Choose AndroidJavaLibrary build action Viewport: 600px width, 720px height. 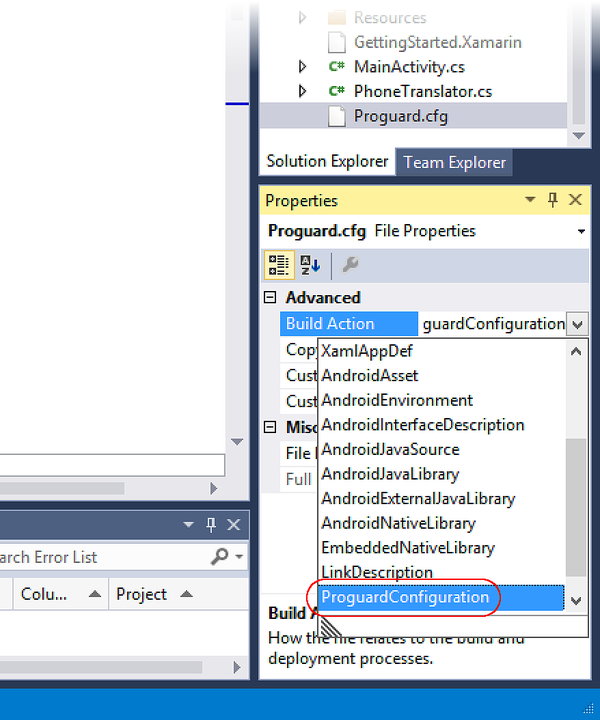441,474
